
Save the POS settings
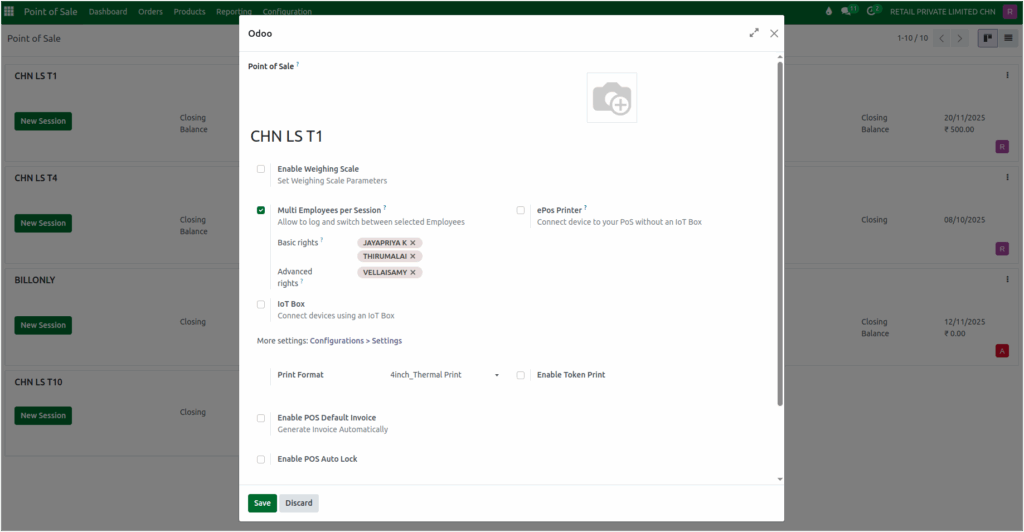point(262,503)
